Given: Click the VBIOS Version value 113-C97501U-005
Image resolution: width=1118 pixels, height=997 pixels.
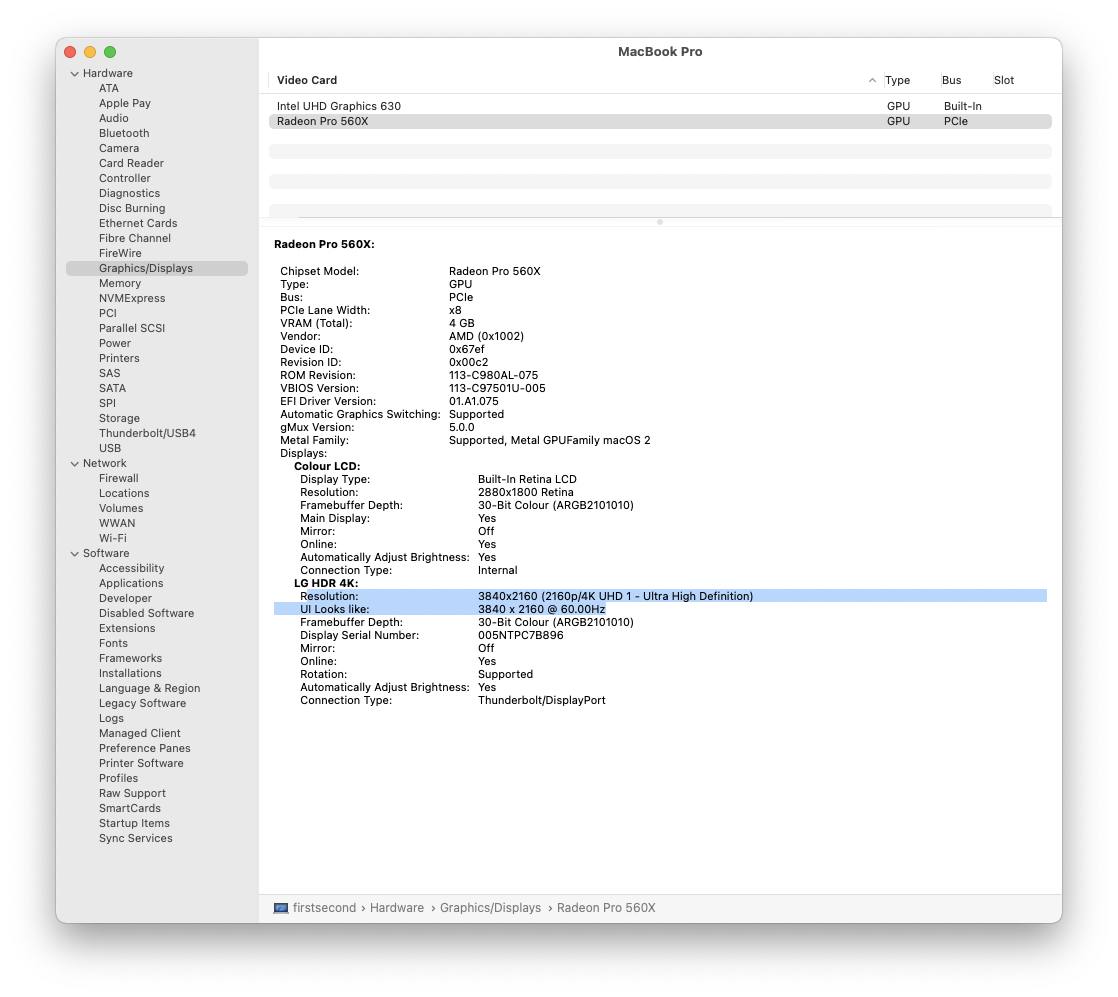Looking at the screenshot, I should click(x=497, y=389).
